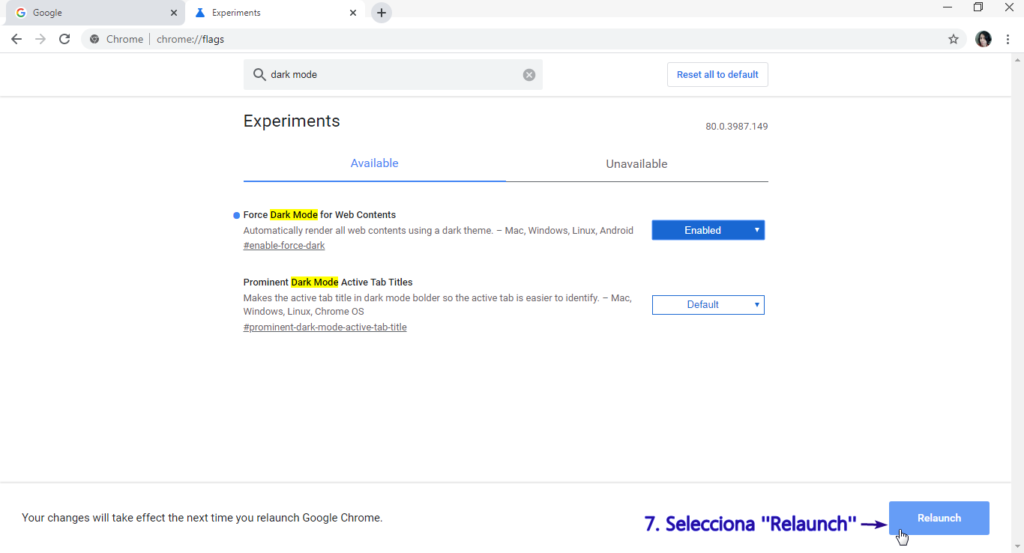1024x553 pixels.
Task: Click the chrome://flags address bar
Action: pos(500,39)
